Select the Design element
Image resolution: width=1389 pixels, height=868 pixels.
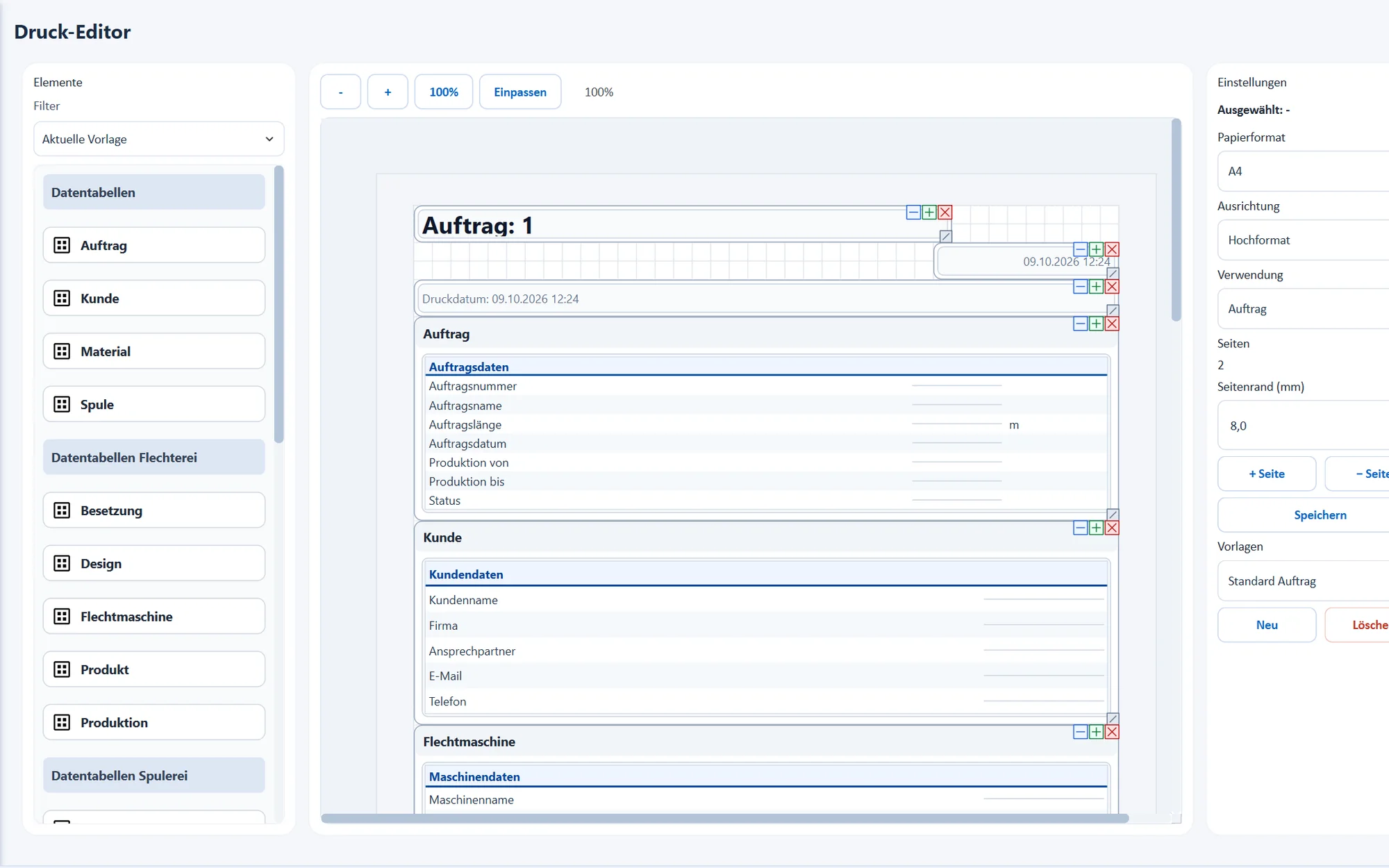(153, 563)
